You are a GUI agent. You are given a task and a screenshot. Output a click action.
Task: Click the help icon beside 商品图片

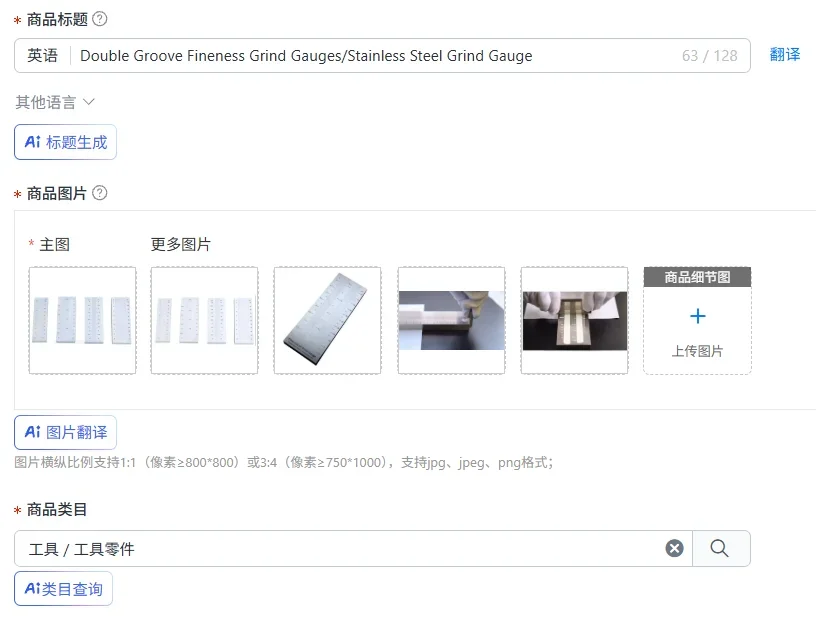coord(99,193)
